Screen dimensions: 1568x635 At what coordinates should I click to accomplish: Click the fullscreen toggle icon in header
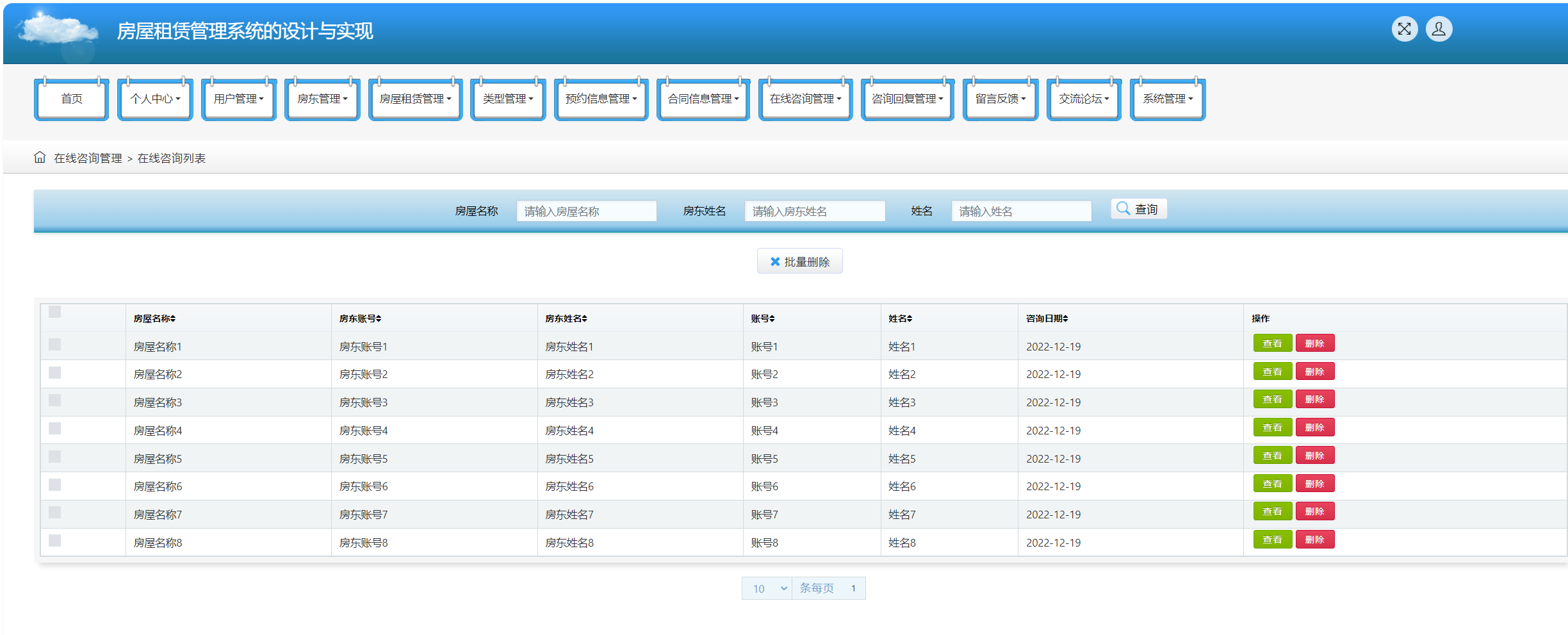1404,29
